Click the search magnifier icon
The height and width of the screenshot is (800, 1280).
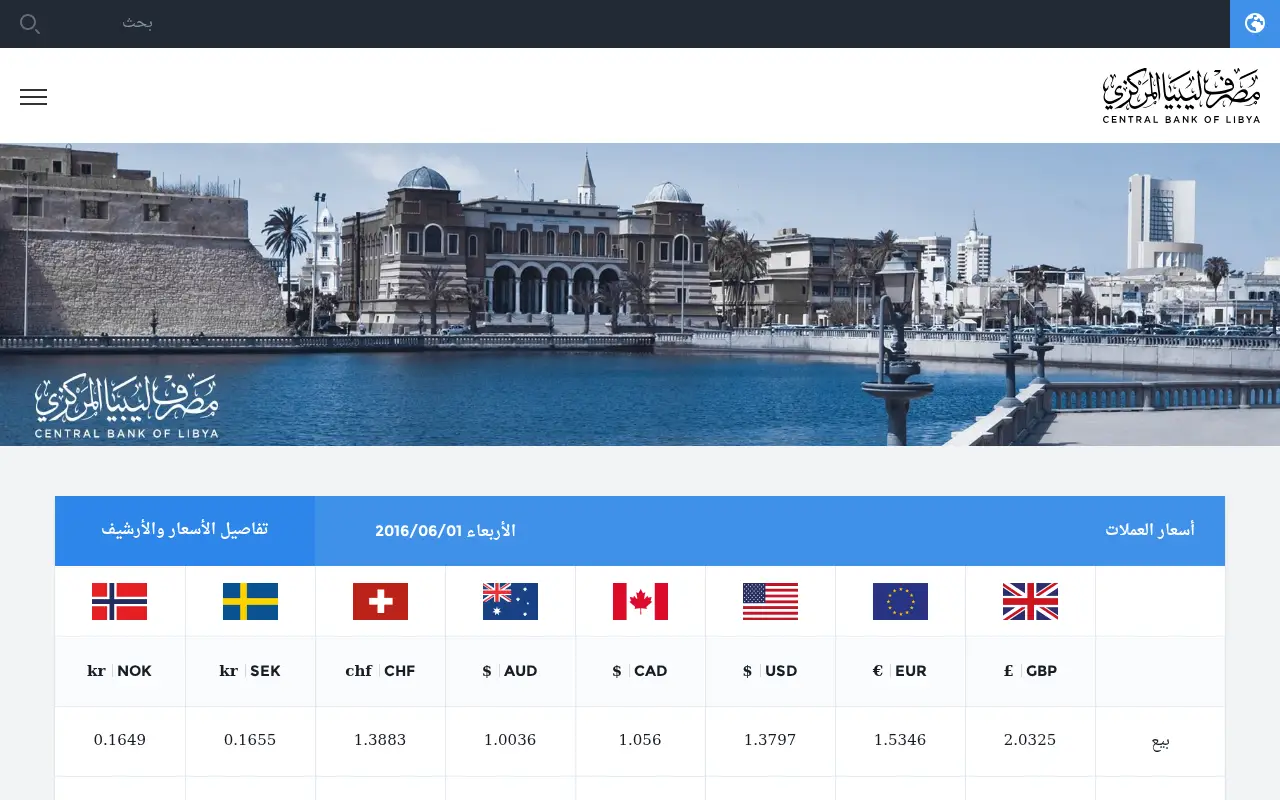(x=30, y=24)
